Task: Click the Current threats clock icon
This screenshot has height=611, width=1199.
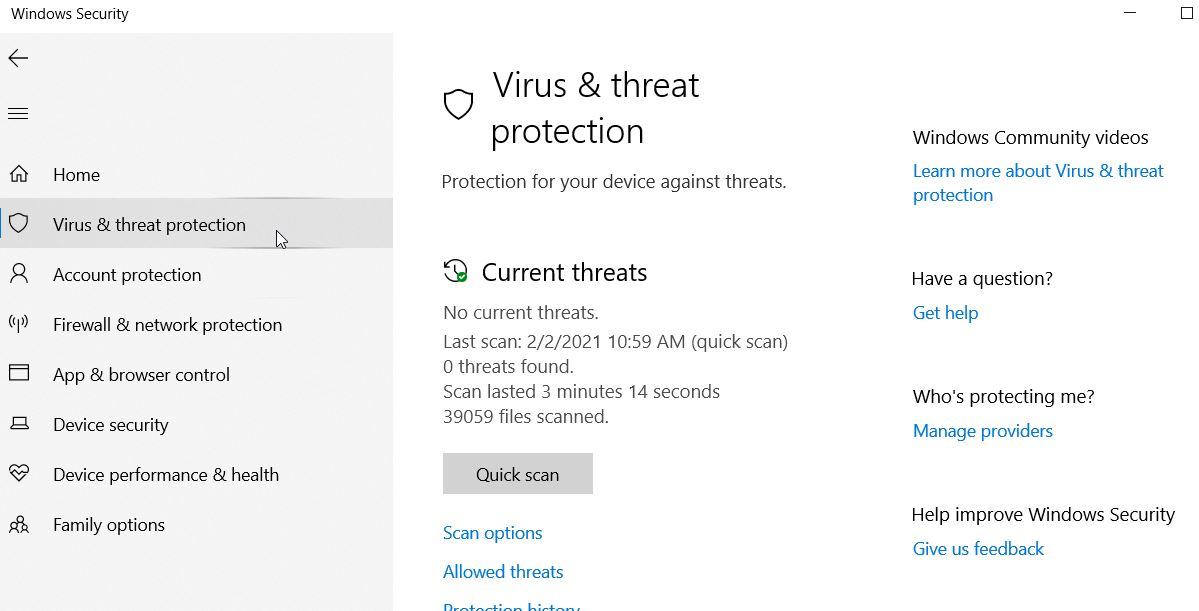Action: pos(456,271)
